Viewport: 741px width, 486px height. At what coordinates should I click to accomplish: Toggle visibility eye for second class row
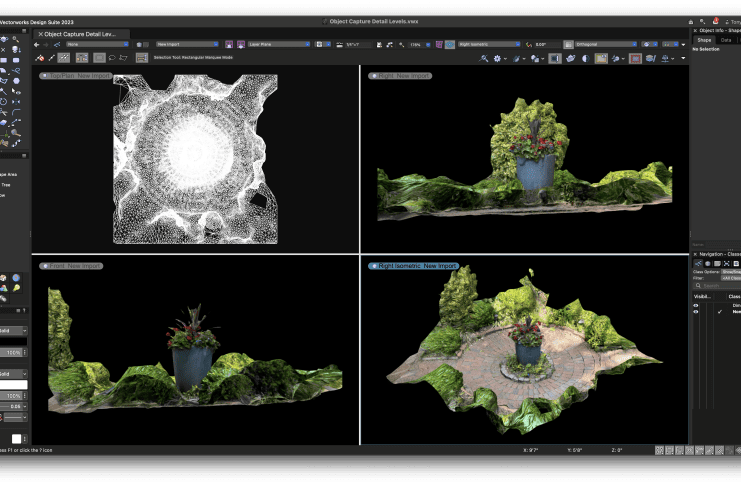coord(696,313)
